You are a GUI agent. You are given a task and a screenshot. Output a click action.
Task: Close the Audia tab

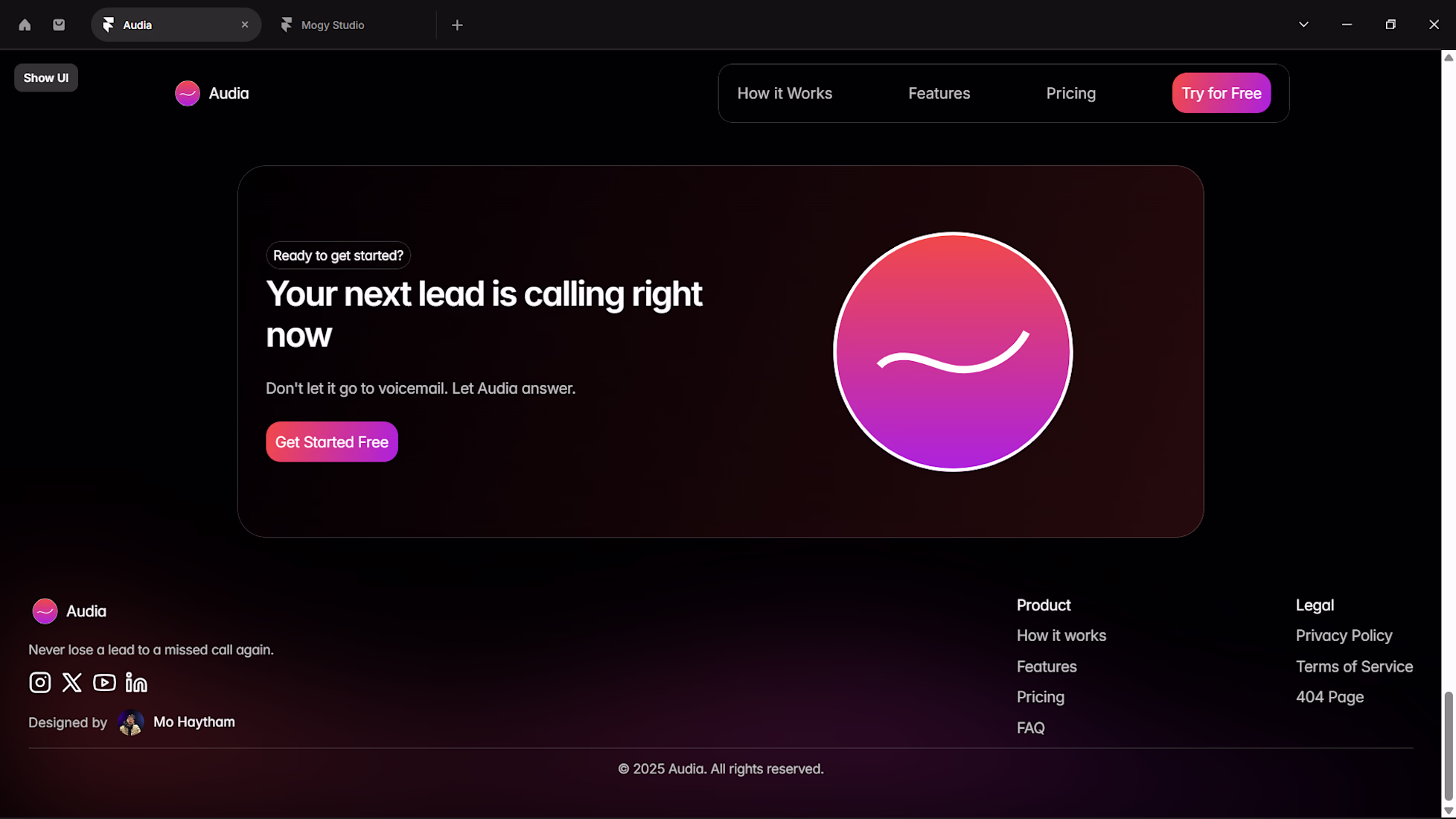(x=245, y=25)
